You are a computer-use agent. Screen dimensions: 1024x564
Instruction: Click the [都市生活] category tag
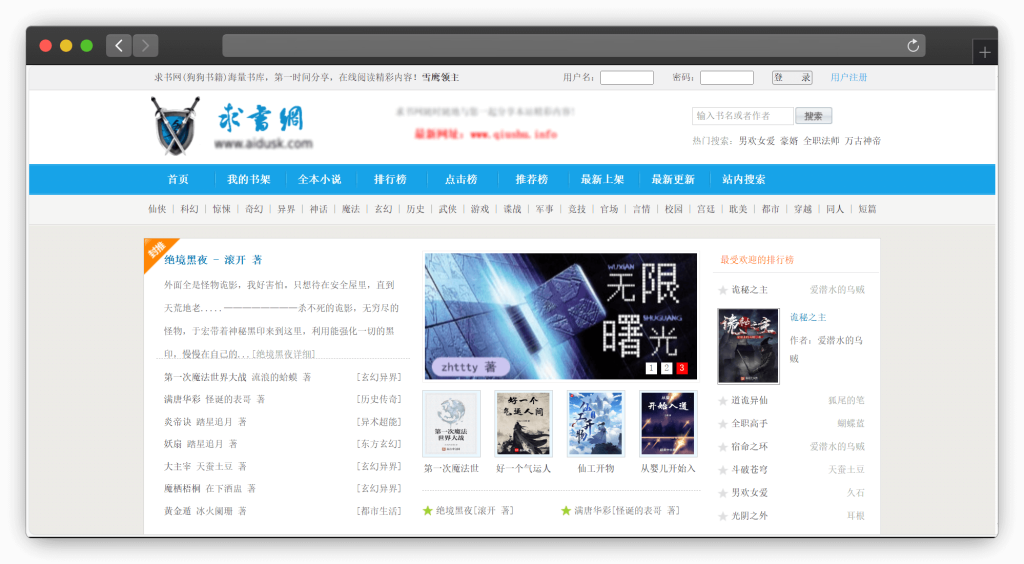pyautogui.click(x=379, y=511)
